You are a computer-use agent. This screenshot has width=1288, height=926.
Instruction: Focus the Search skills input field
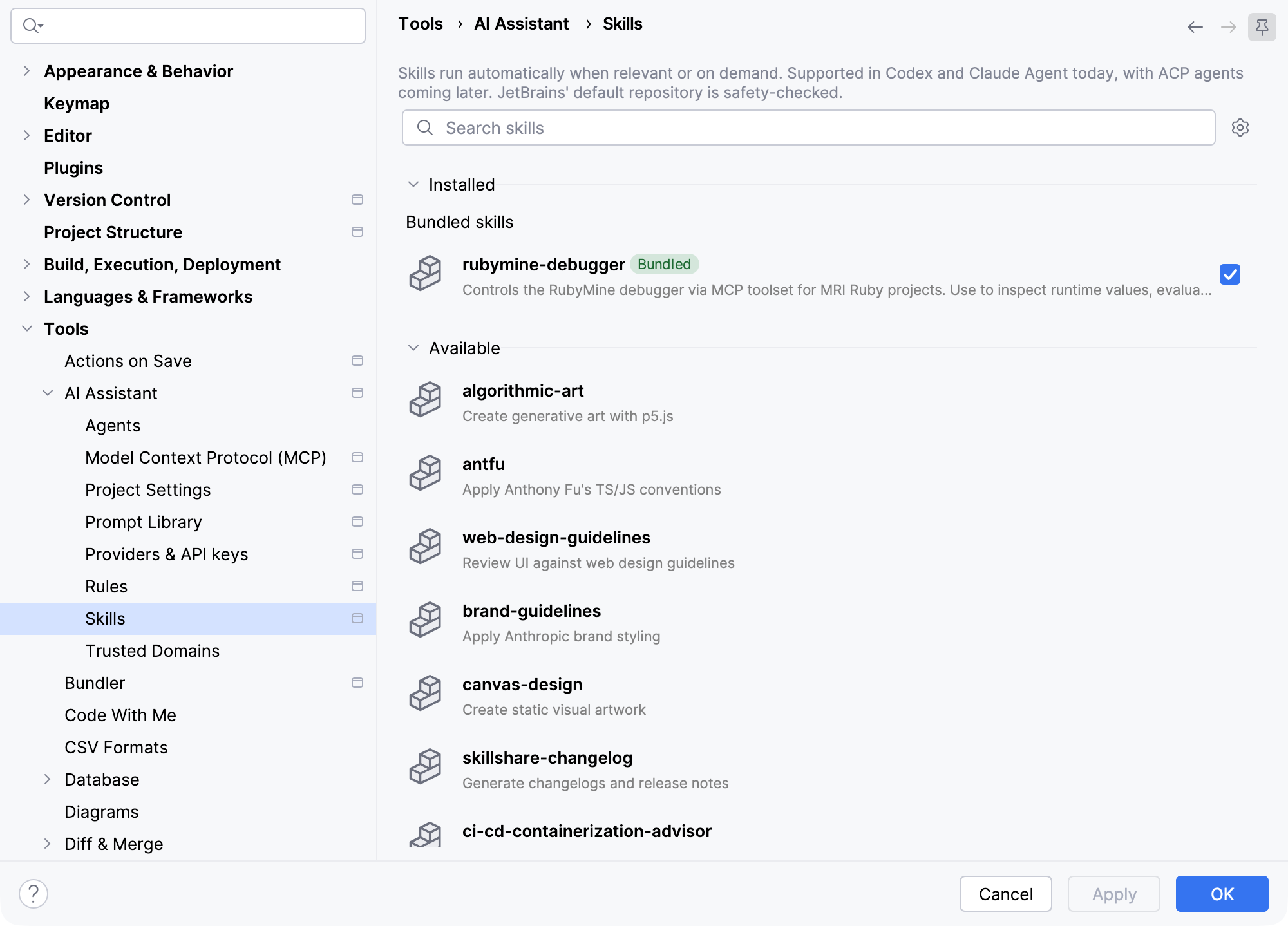pos(809,128)
